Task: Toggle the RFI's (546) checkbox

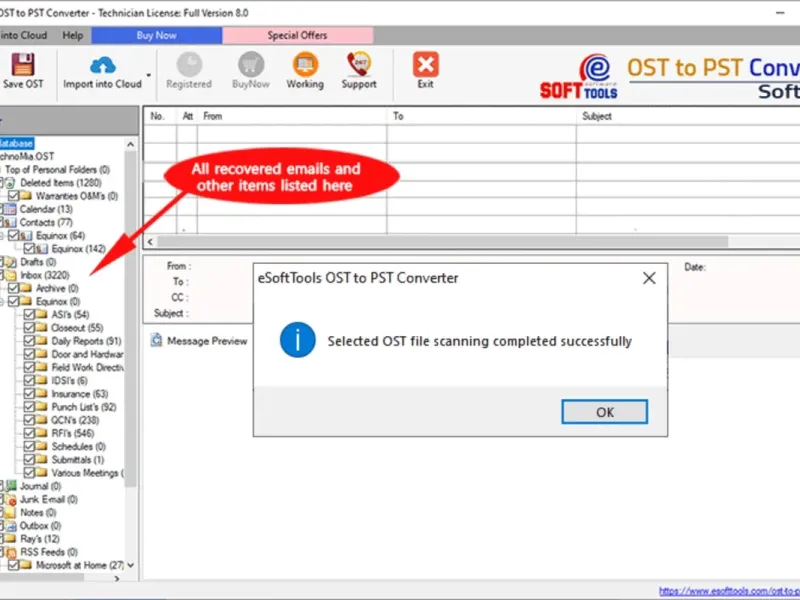Action: 29,433
